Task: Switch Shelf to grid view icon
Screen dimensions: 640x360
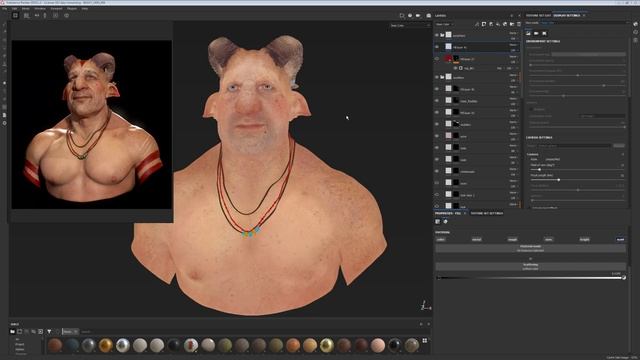Action: pyautogui.click(x=425, y=340)
